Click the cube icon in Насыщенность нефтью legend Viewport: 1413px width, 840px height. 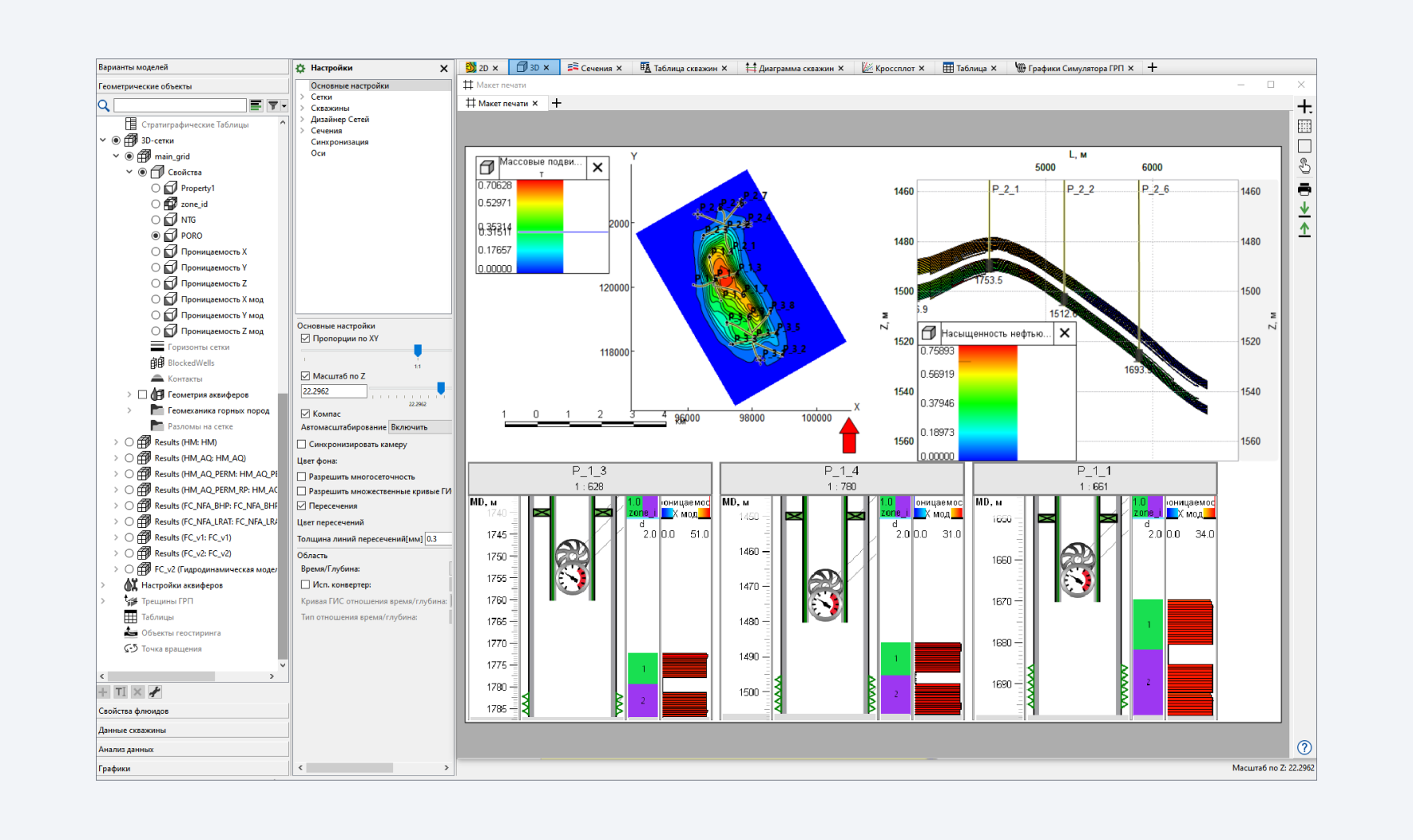click(928, 334)
